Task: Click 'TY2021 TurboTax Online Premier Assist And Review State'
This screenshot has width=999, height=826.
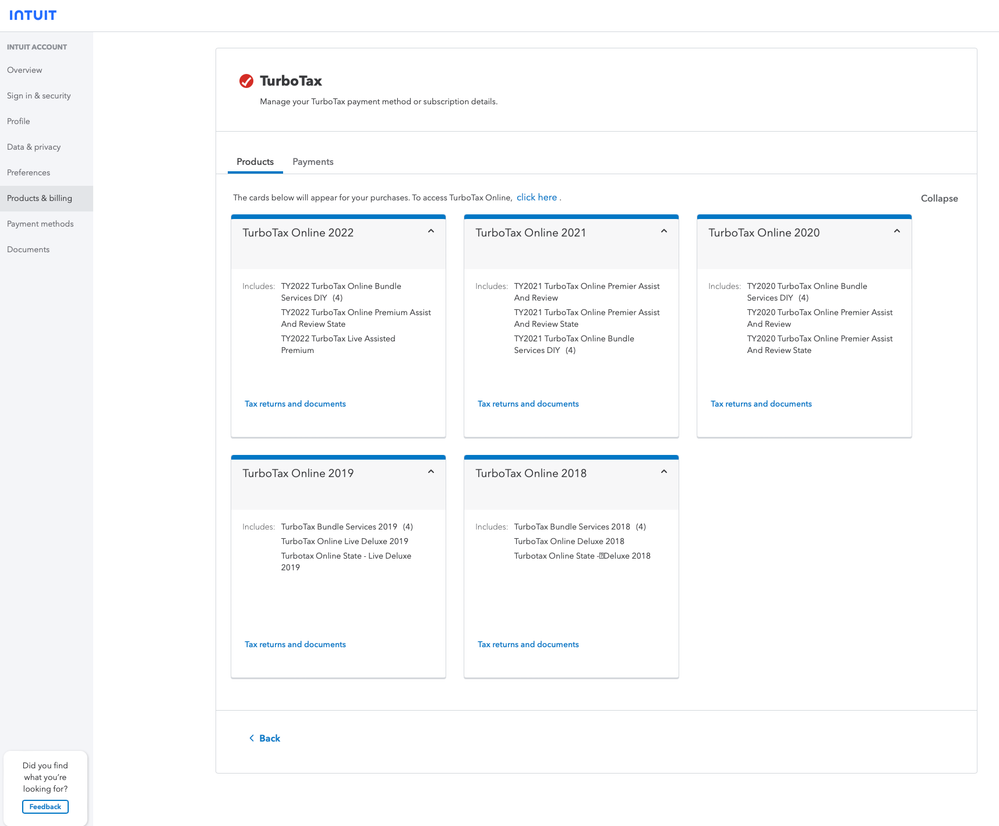Action: (x=587, y=318)
